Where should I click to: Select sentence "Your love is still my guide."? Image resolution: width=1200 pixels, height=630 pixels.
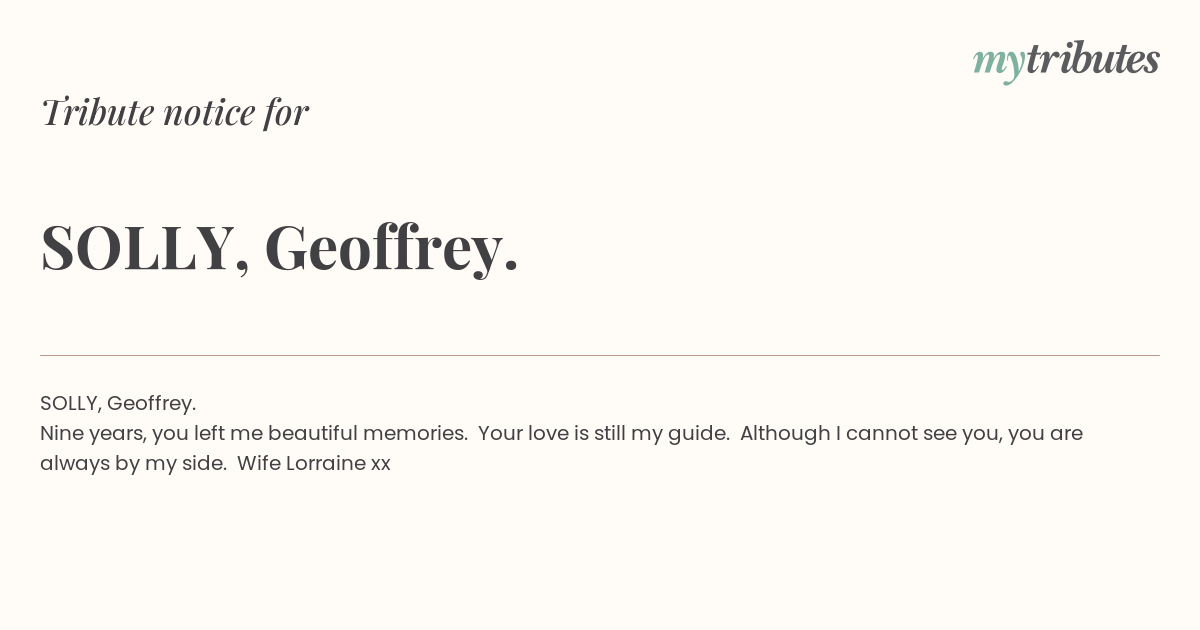coord(604,433)
